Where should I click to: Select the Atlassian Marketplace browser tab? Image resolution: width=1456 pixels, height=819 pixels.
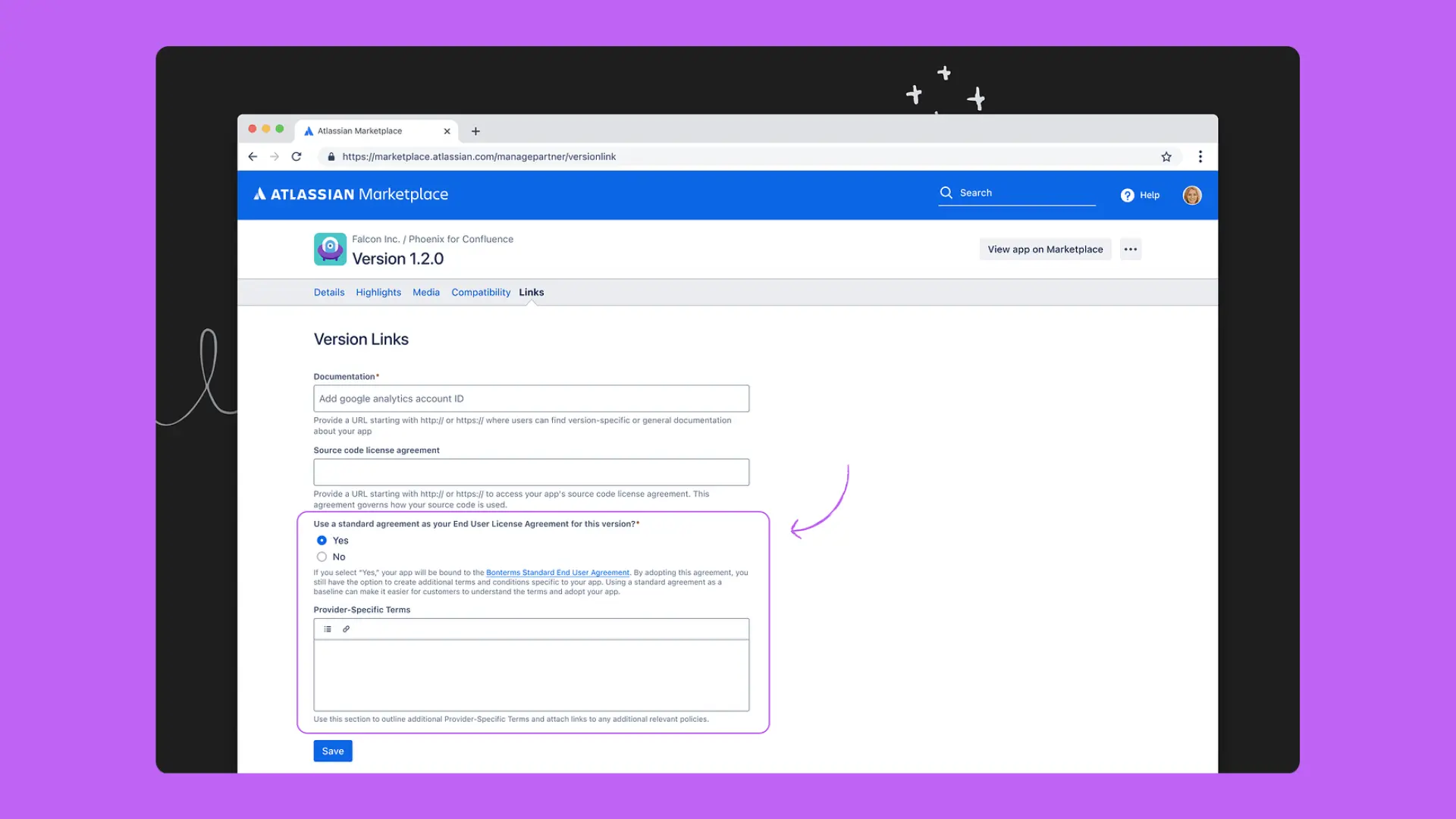(377, 131)
